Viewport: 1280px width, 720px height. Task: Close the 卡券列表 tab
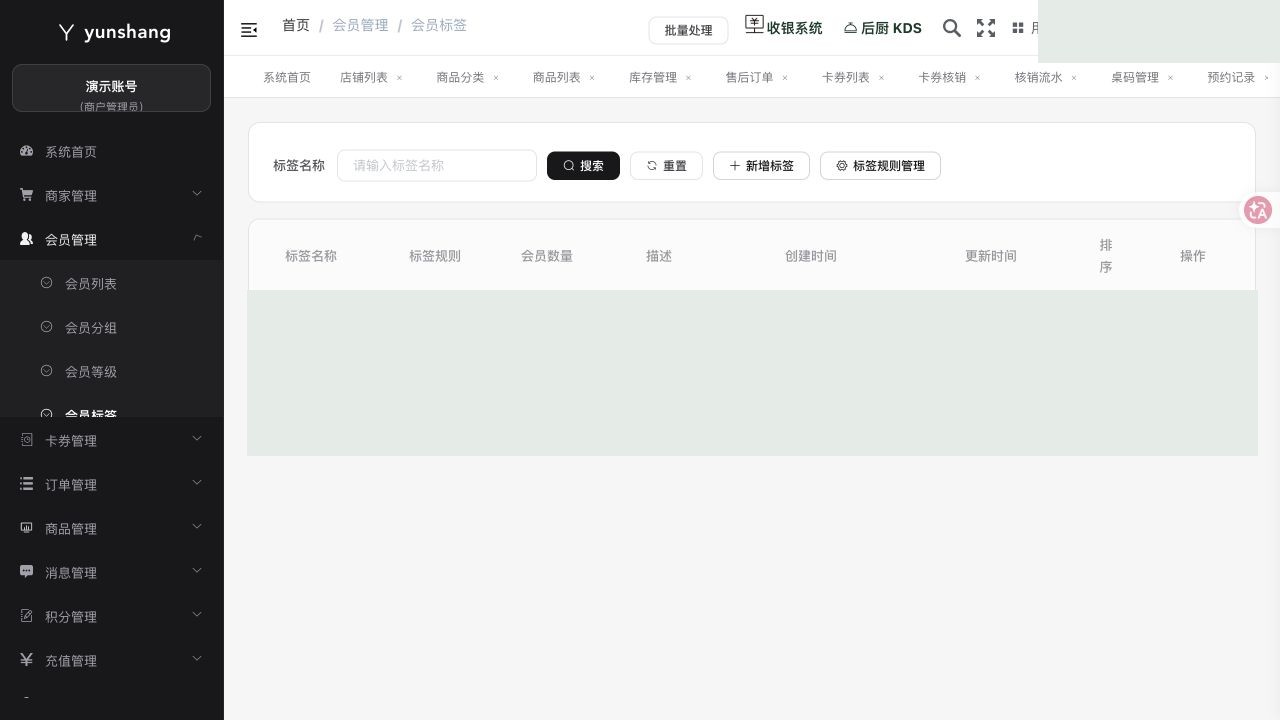[881, 78]
